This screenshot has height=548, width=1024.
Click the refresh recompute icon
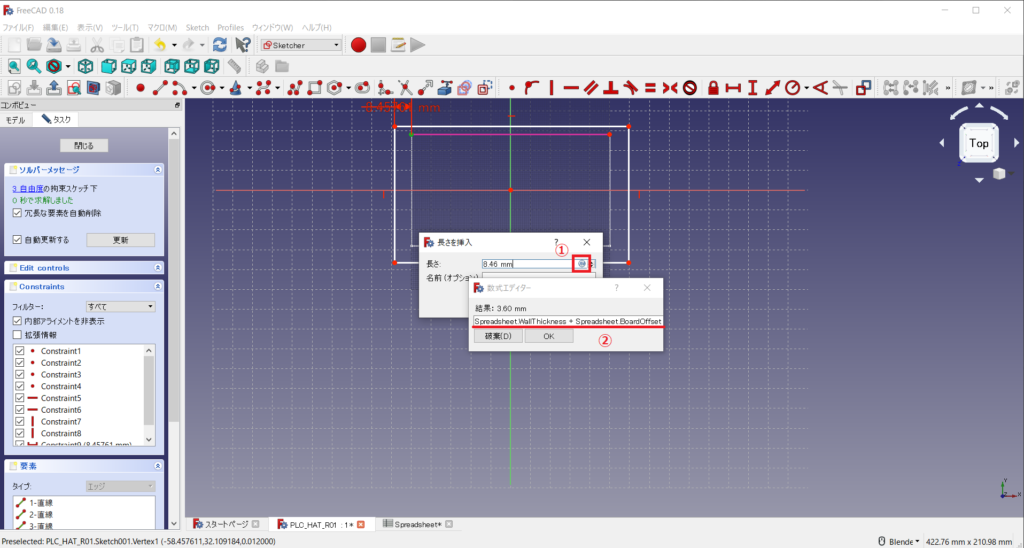click(219, 45)
